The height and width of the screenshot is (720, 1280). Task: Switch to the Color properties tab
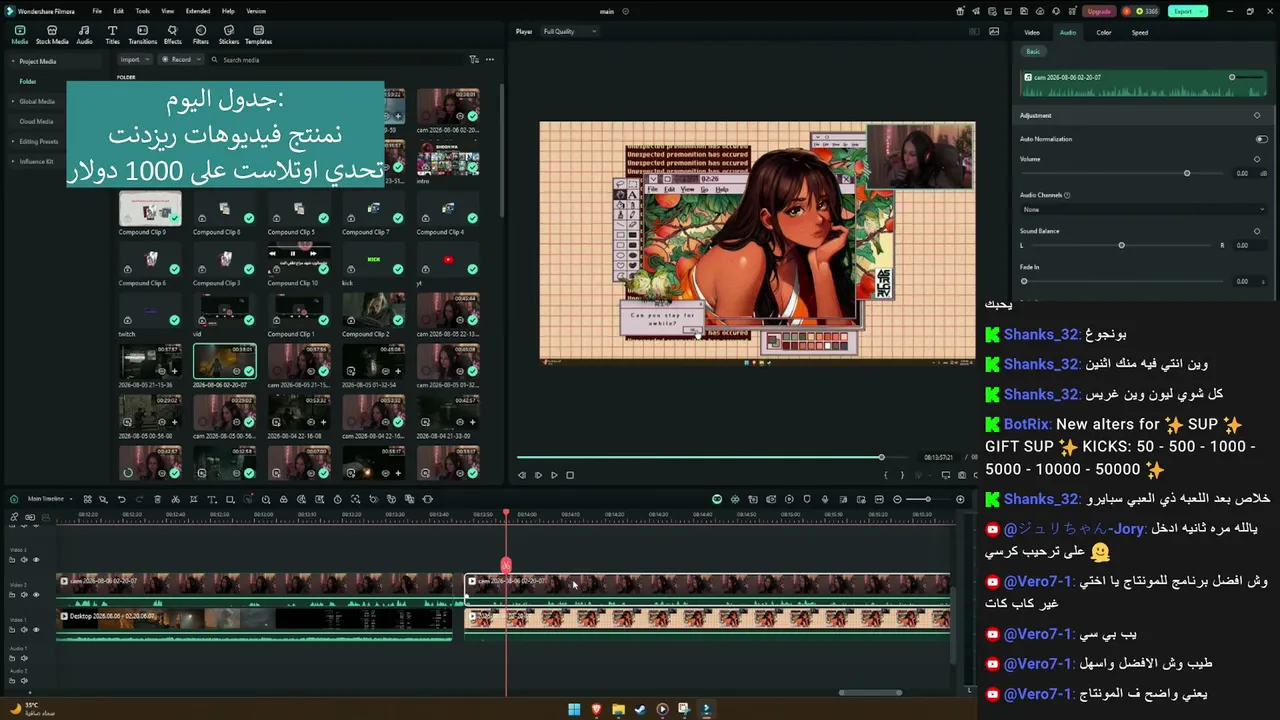click(x=1104, y=32)
